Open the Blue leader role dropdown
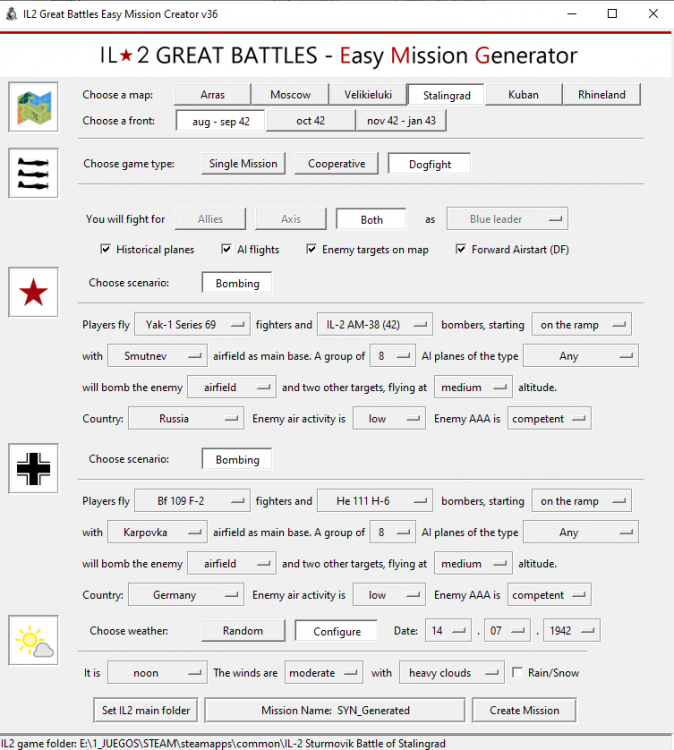 508,219
